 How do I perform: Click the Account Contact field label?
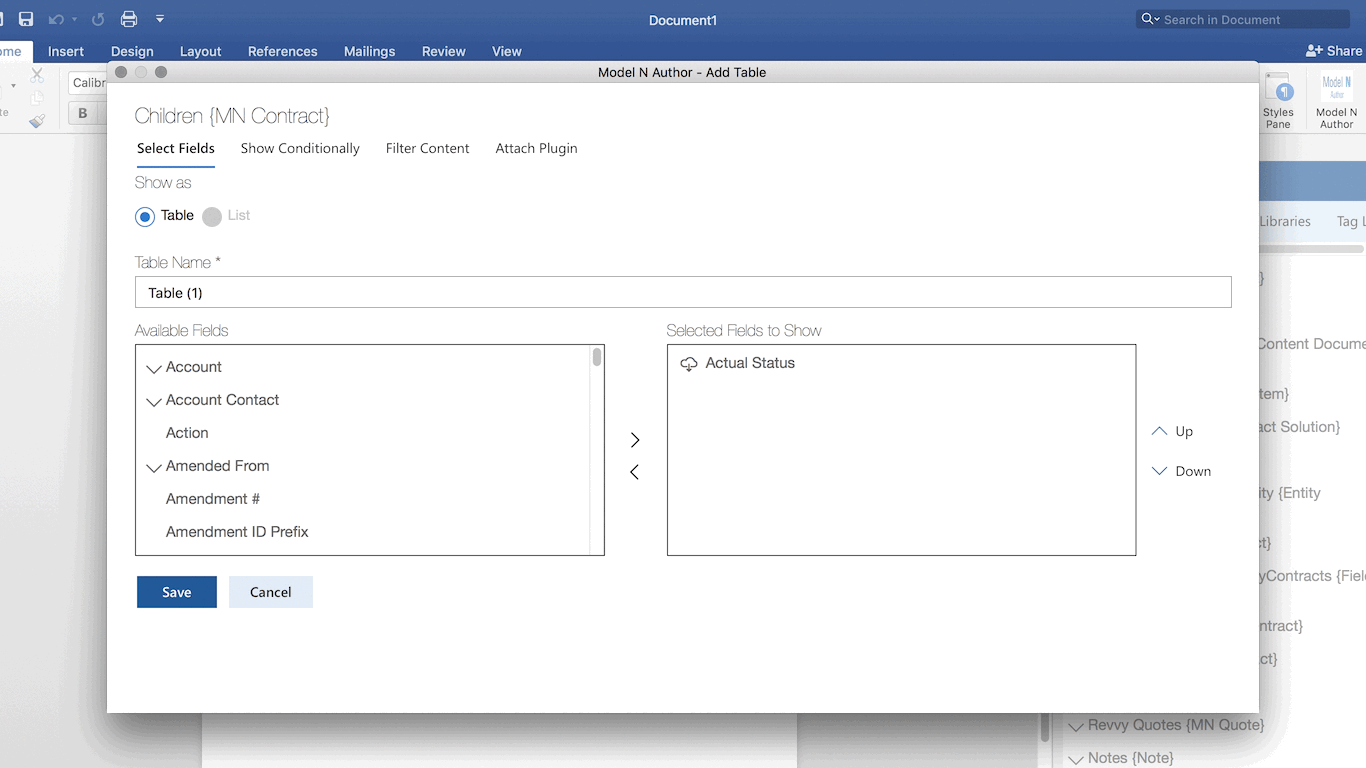[x=222, y=400]
